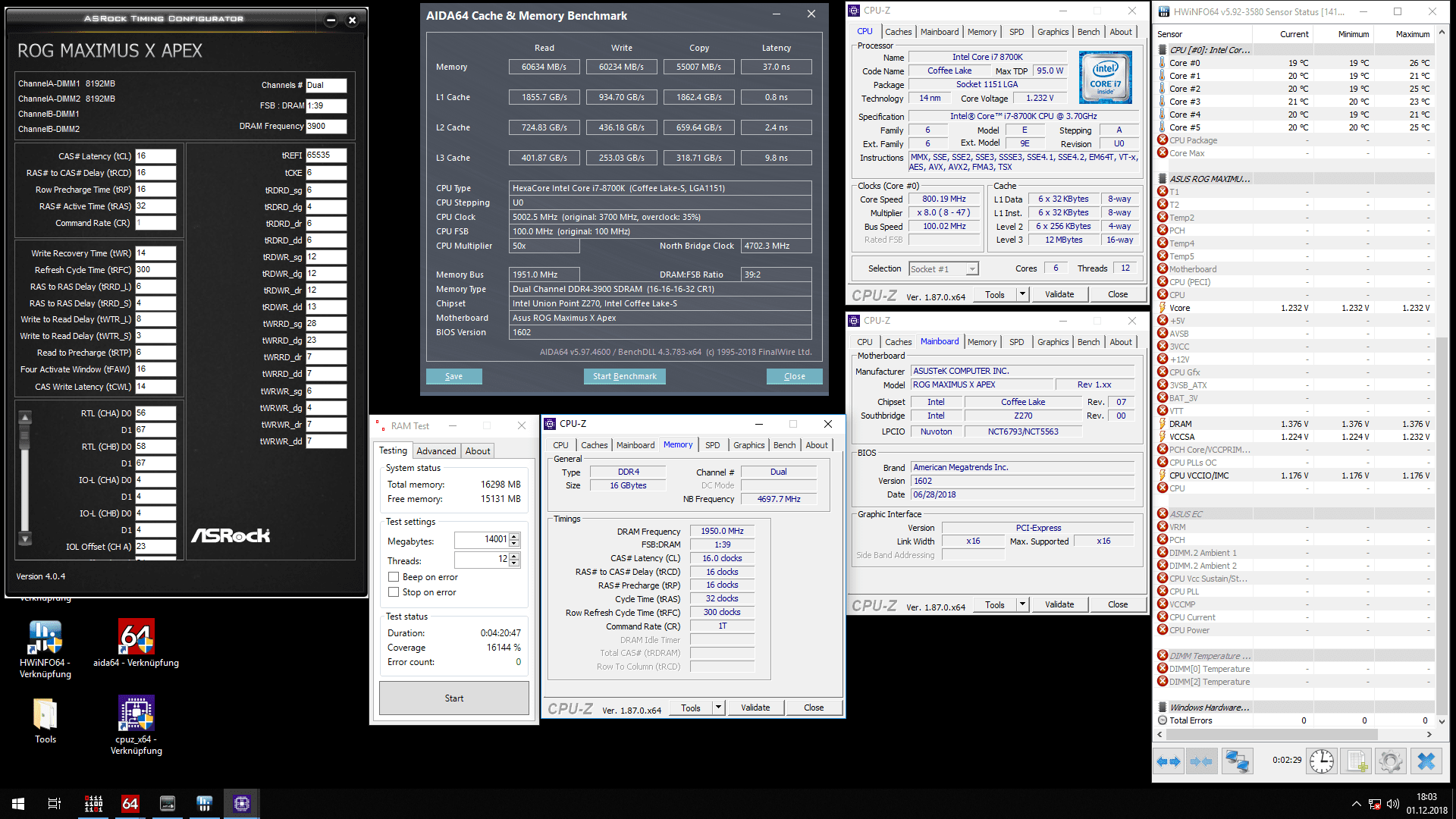Click Megabytes spinner in RAM Test

[x=514, y=539]
